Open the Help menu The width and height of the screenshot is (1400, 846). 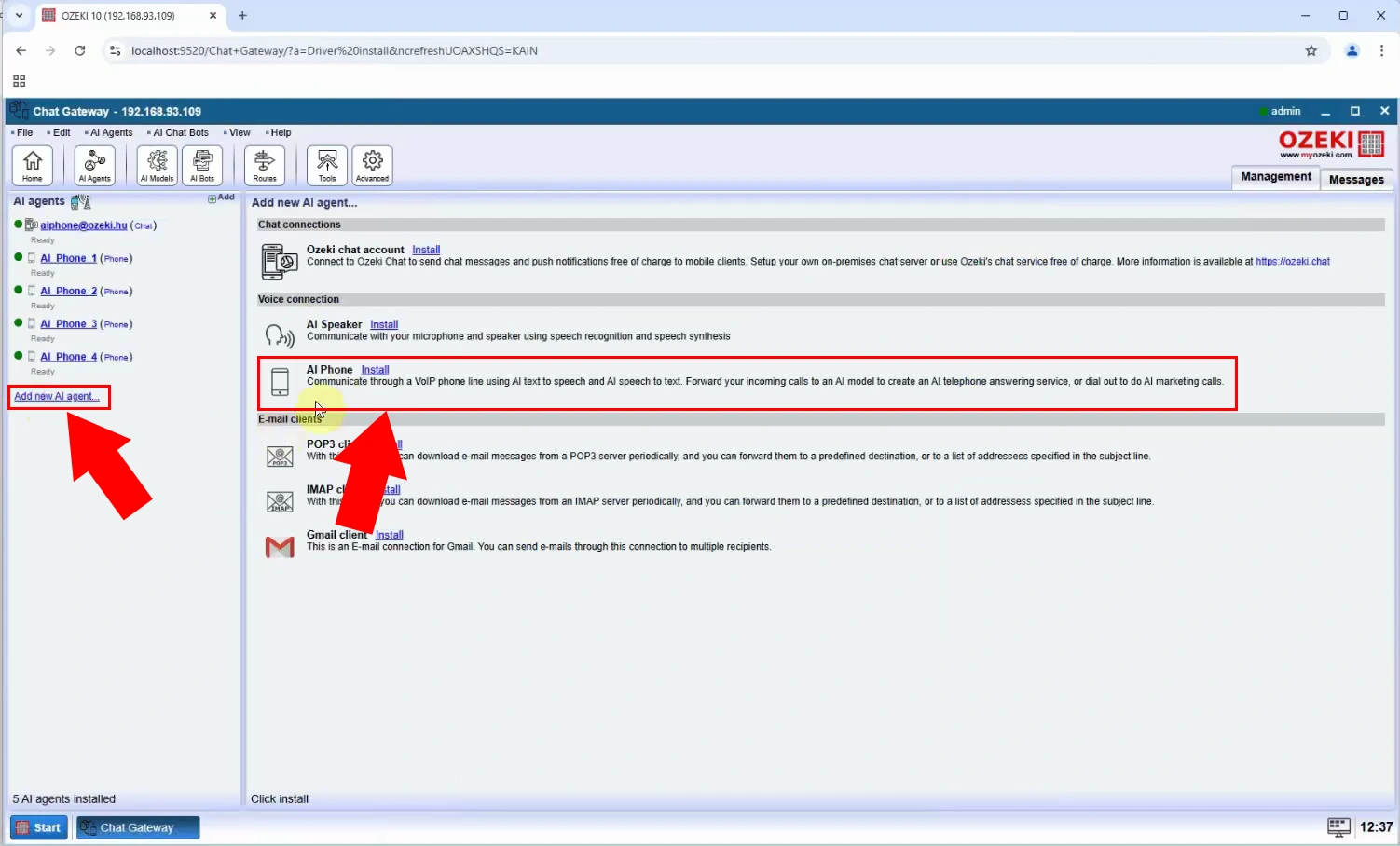[279, 132]
